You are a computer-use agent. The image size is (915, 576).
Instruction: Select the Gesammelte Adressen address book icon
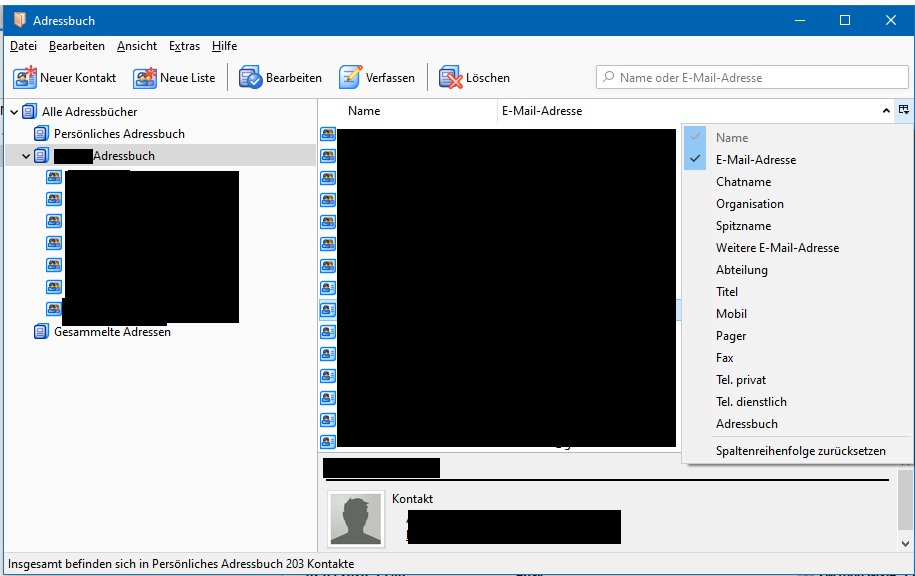click(x=41, y=332)
